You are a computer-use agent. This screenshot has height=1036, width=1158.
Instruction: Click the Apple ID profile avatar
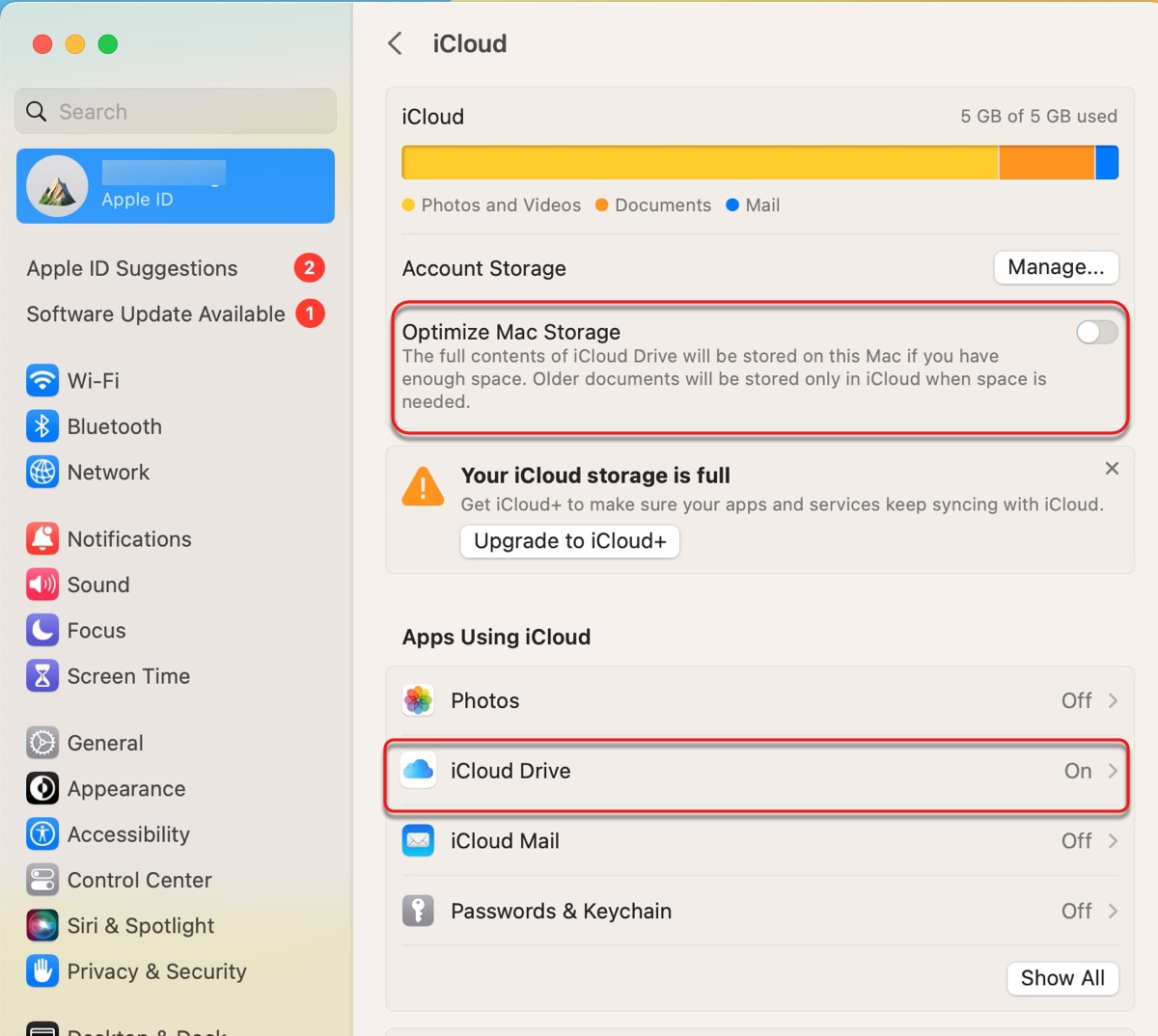point(57,186)
